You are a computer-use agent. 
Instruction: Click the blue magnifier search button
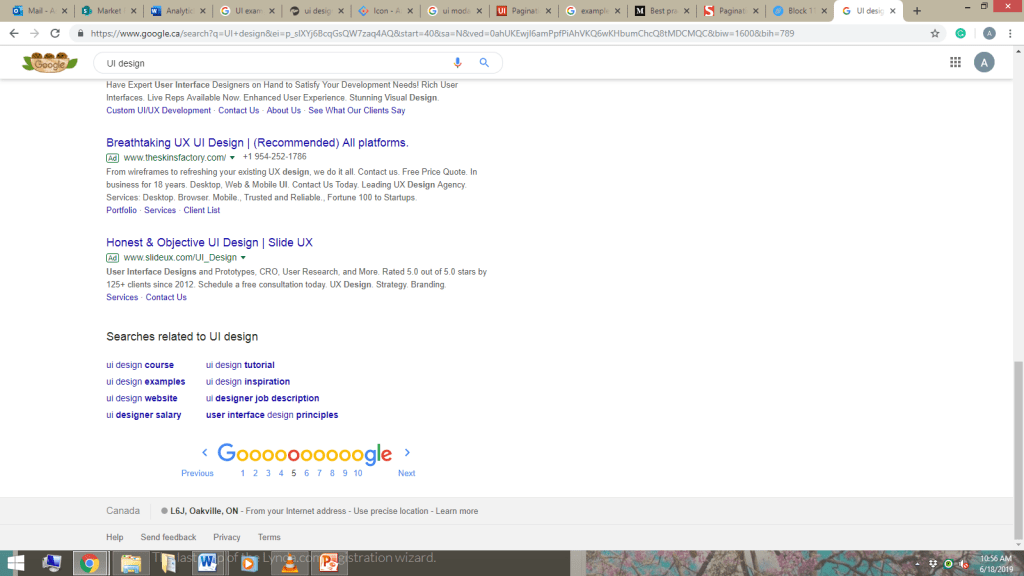click(484, 63)
